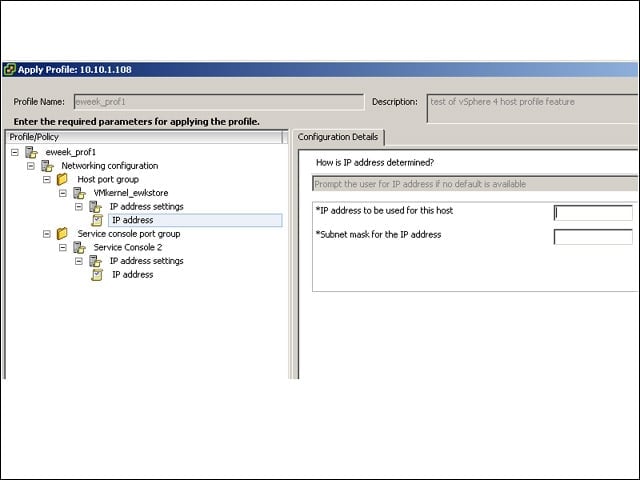Collapse the VMkernel_ewkstore node
The width and height of the screenshot is (640, 480).
pos(62,193)
